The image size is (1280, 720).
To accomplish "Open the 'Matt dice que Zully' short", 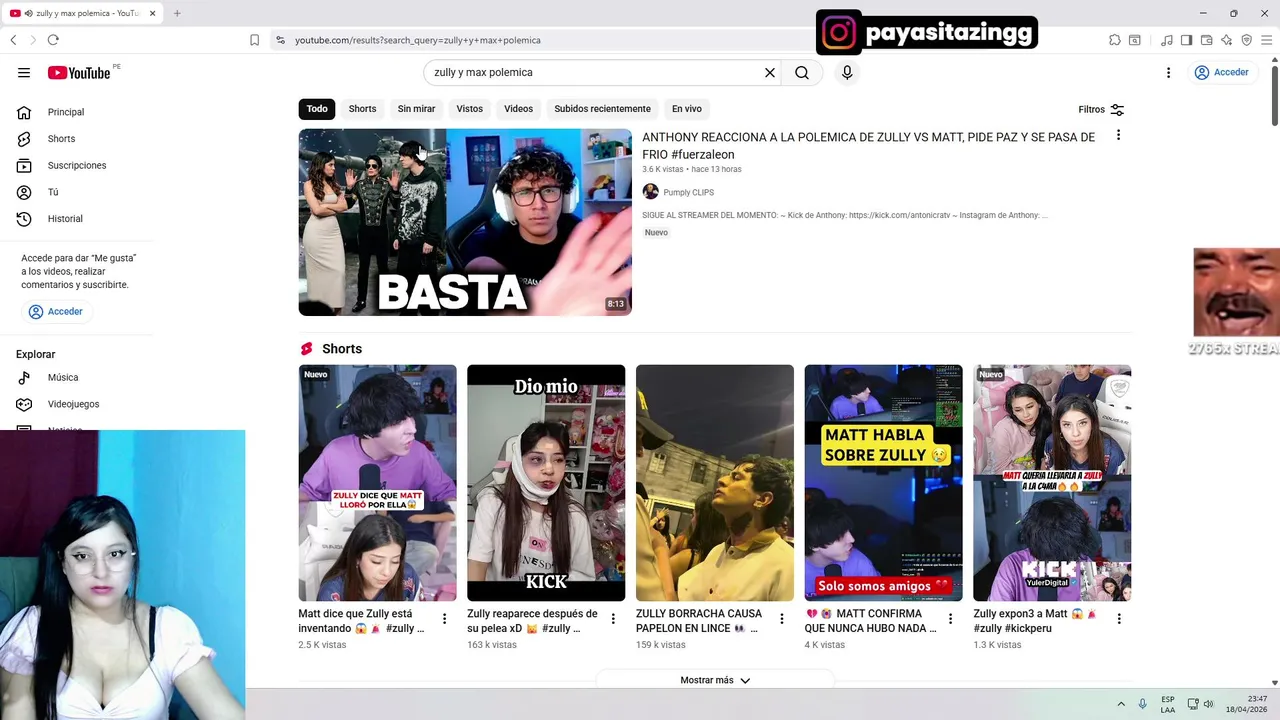I will pyautogui.click(x=377, y=483).
